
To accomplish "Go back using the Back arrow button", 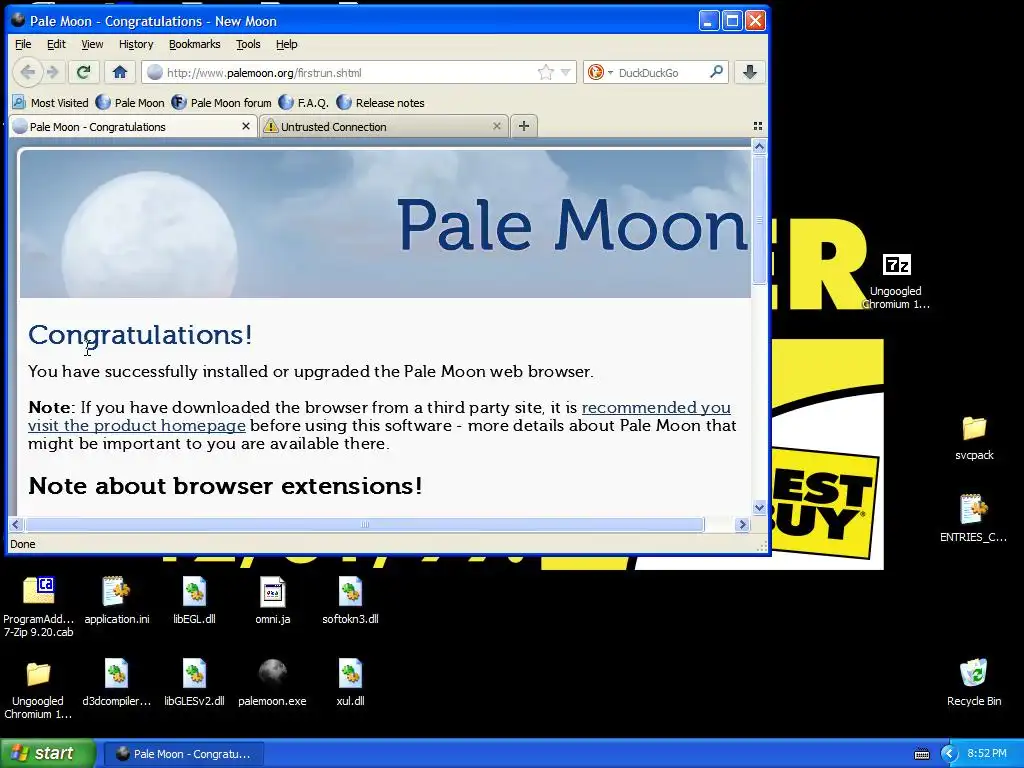I will [x=27, y=72].
